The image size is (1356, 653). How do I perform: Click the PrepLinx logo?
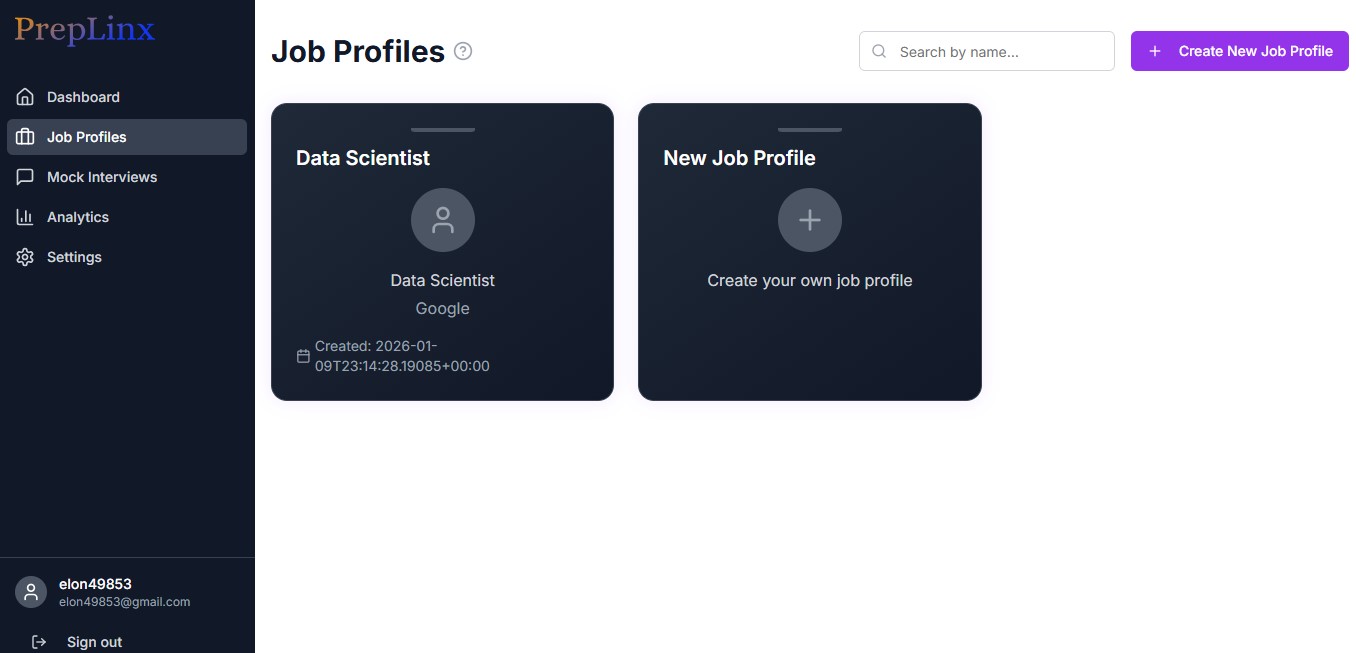pos(84,31)
